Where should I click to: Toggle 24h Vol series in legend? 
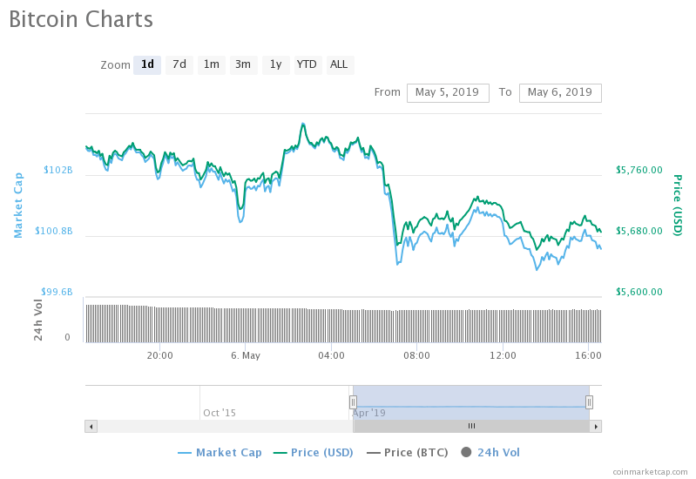point(490,452)
